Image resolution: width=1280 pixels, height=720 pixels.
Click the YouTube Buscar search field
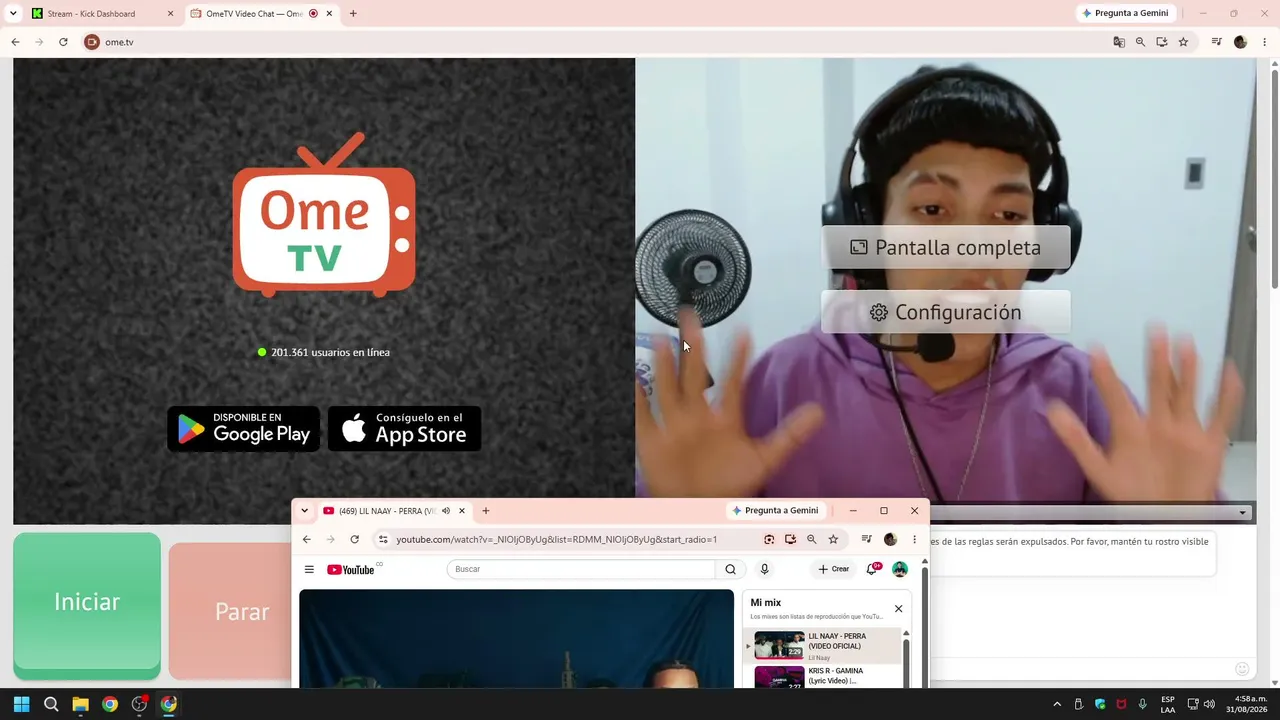pyautogui.click(x=581, y=569)
